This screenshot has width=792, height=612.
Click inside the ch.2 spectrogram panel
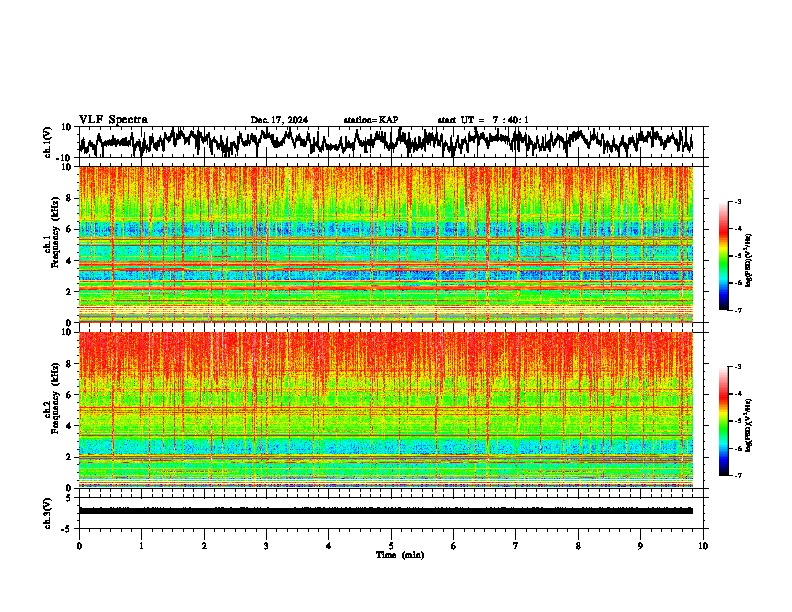point(385,410)
